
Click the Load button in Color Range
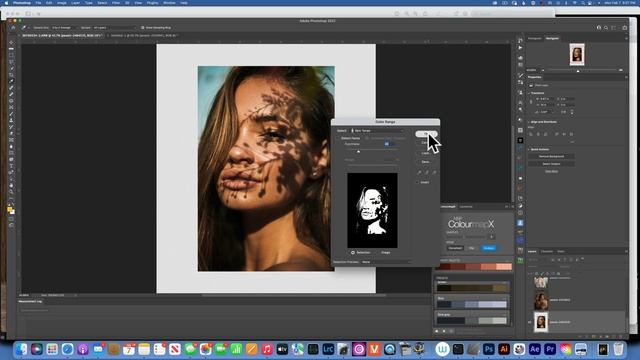point(426,153)
